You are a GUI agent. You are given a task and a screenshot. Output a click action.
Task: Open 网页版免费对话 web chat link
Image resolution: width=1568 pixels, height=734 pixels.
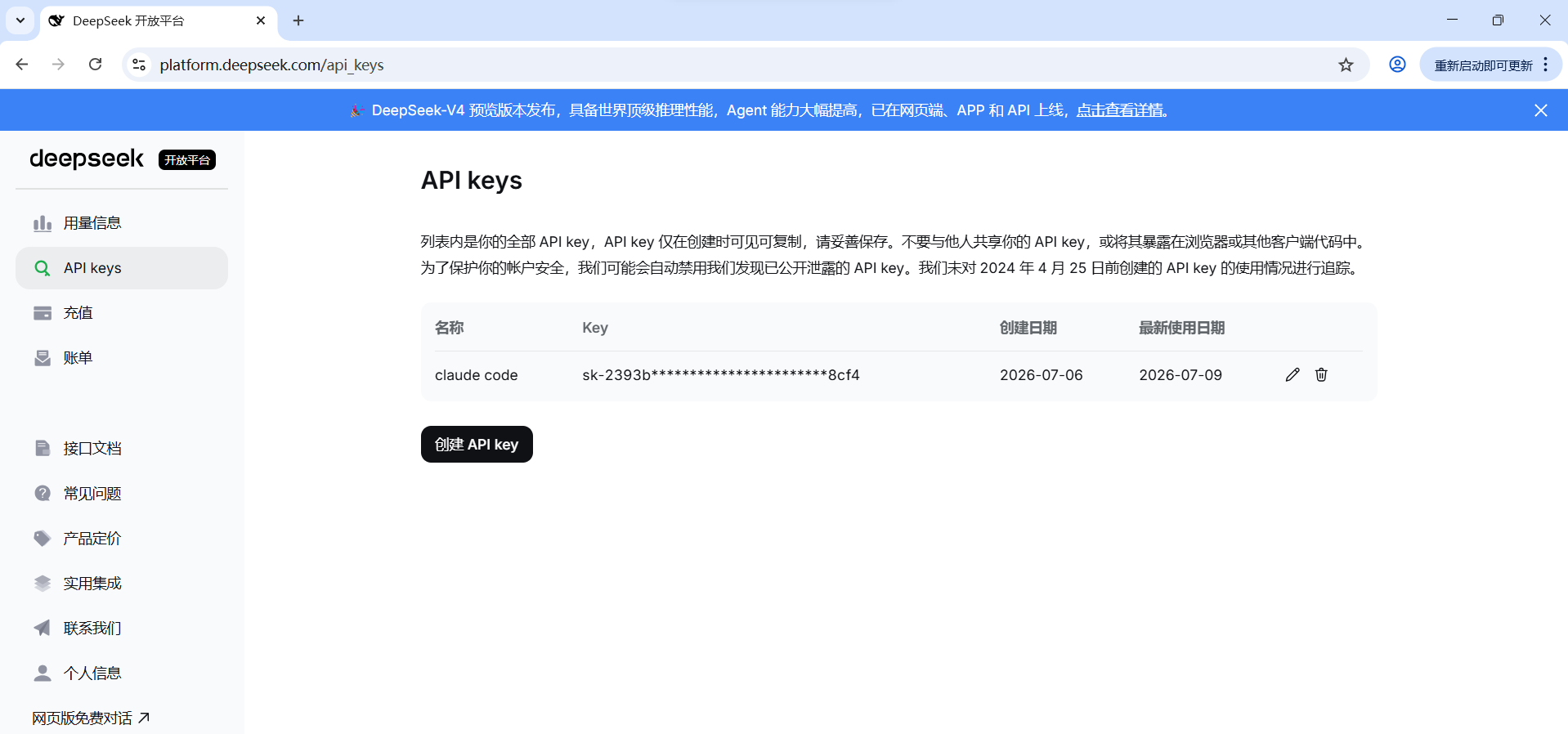91,718
